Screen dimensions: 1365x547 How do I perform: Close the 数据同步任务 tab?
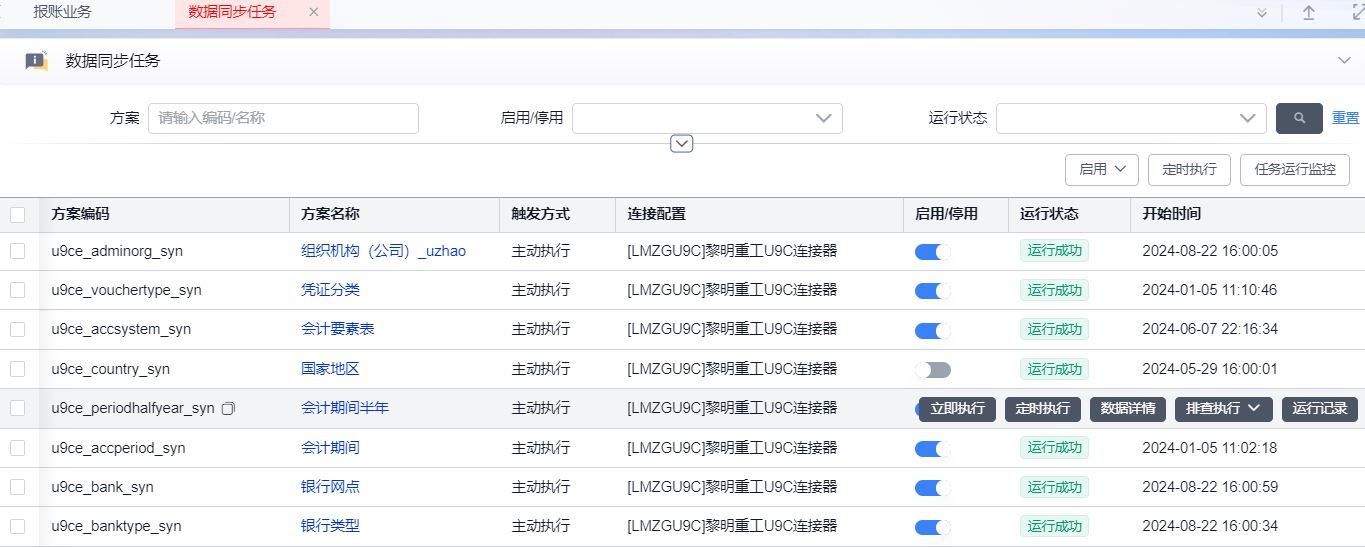tap(314, 13)
